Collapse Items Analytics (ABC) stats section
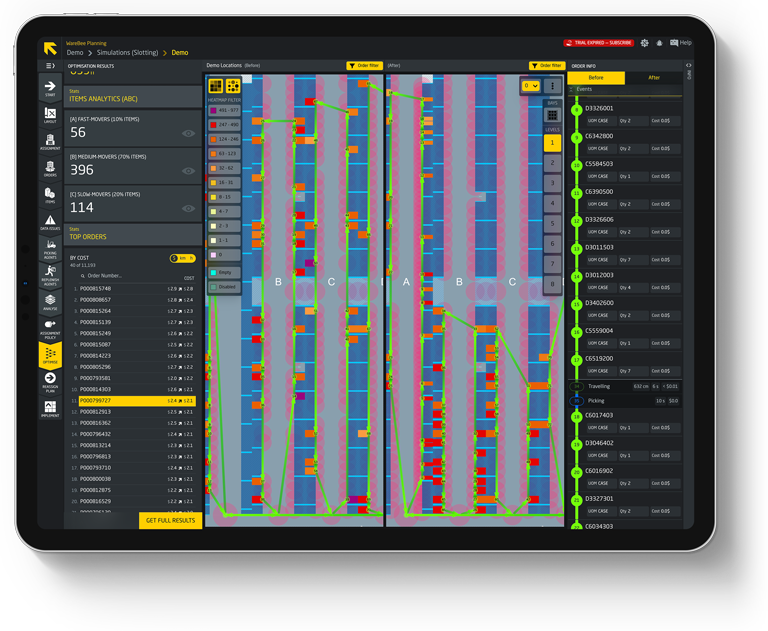The height and width of the screenshot is (631, 768). click(x=133, y=97)
